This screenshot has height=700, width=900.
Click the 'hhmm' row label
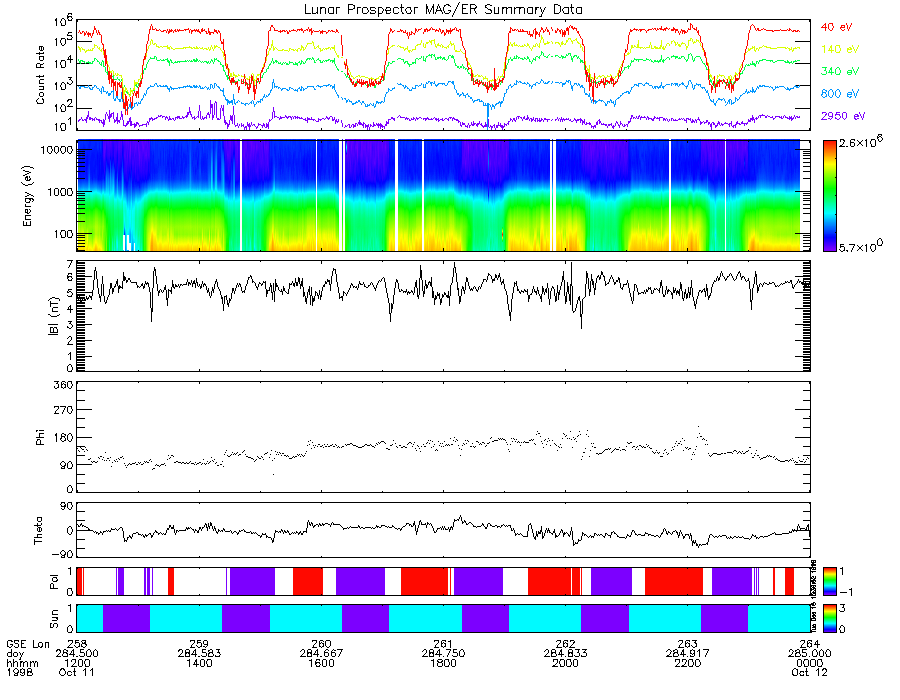click(x=22, y=663)
